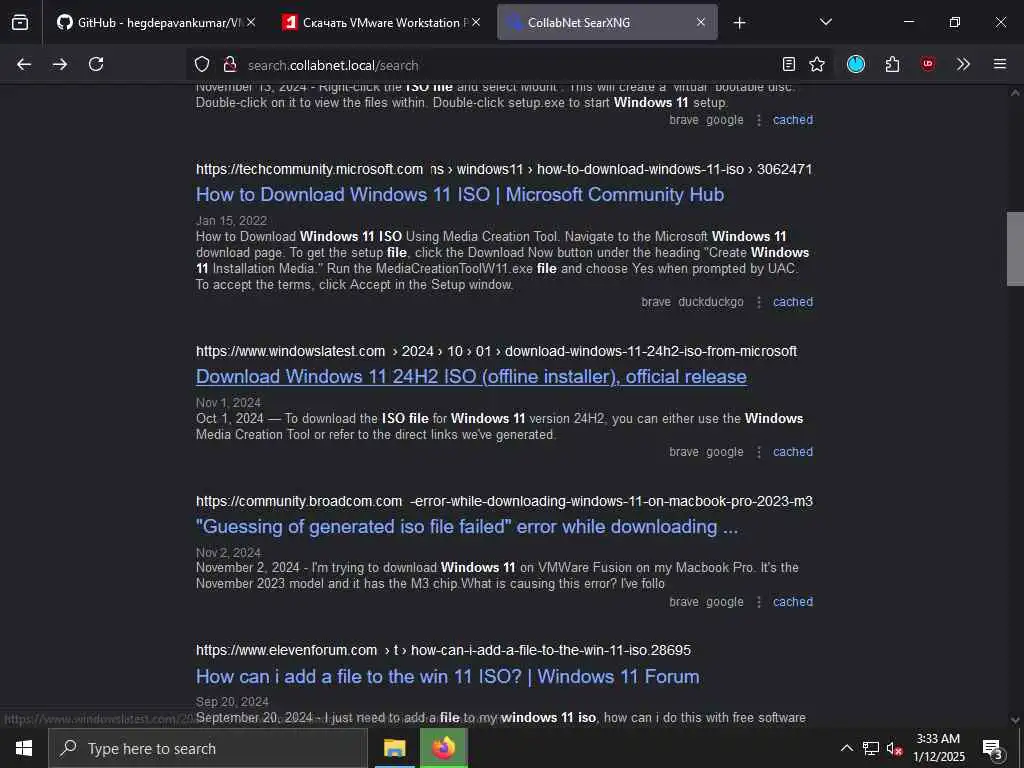1024x768 pixels.
Task: Click techcommunity.microsoft.com result URL
Action: coord(504,169)
